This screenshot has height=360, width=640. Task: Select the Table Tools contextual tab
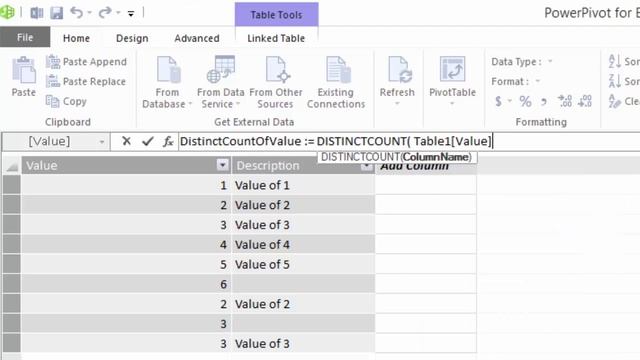(276, 15)
